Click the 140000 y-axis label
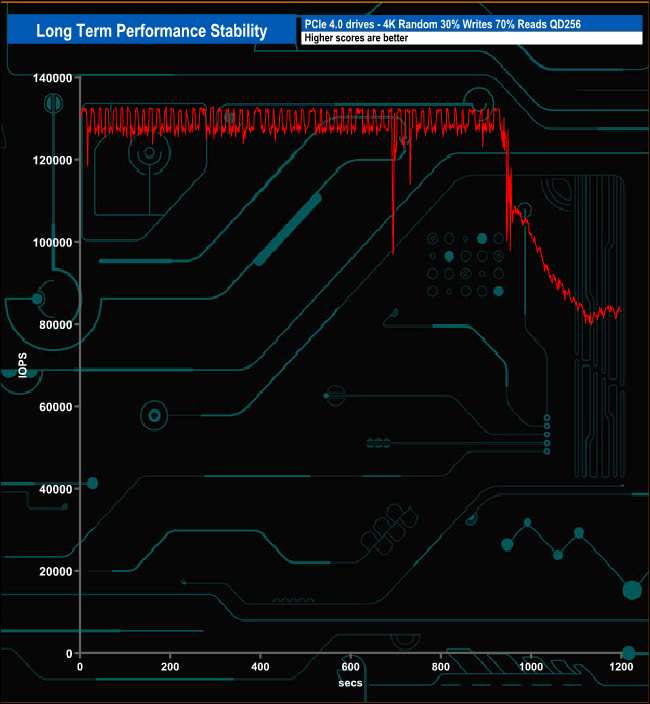650x704 pixels. 53,78
